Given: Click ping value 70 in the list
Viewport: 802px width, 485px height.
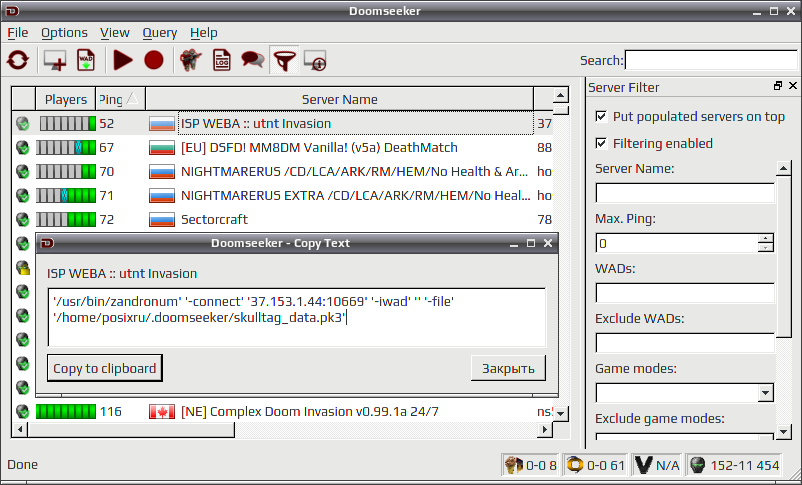Looking at the screenshot, I should click(x=106, y=171).
